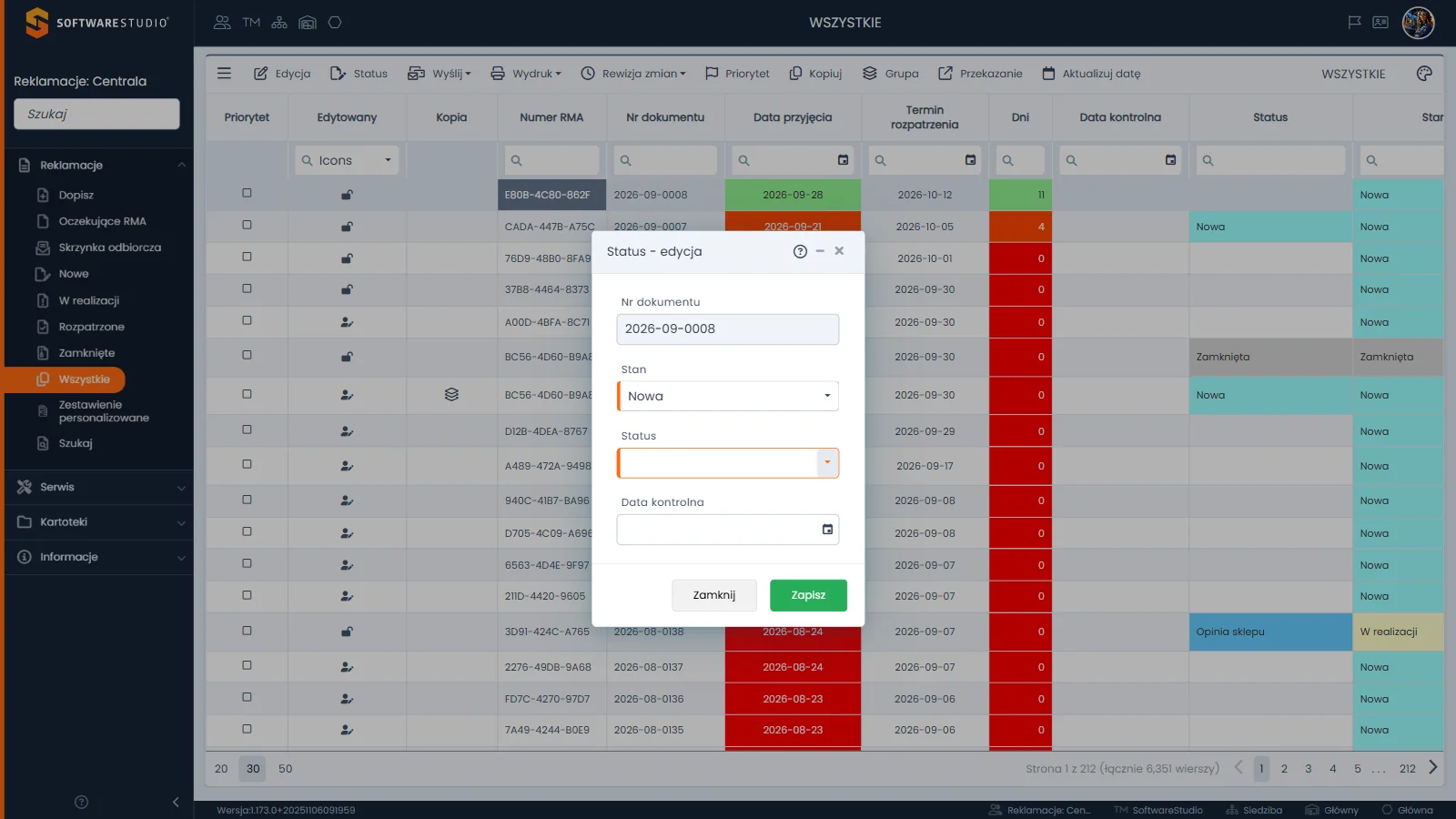This screenshot has width=1456, height=819.
Task: Open calendar picker in Data kontrolna field
Action: pyautogui.click(x=827, y=530)
